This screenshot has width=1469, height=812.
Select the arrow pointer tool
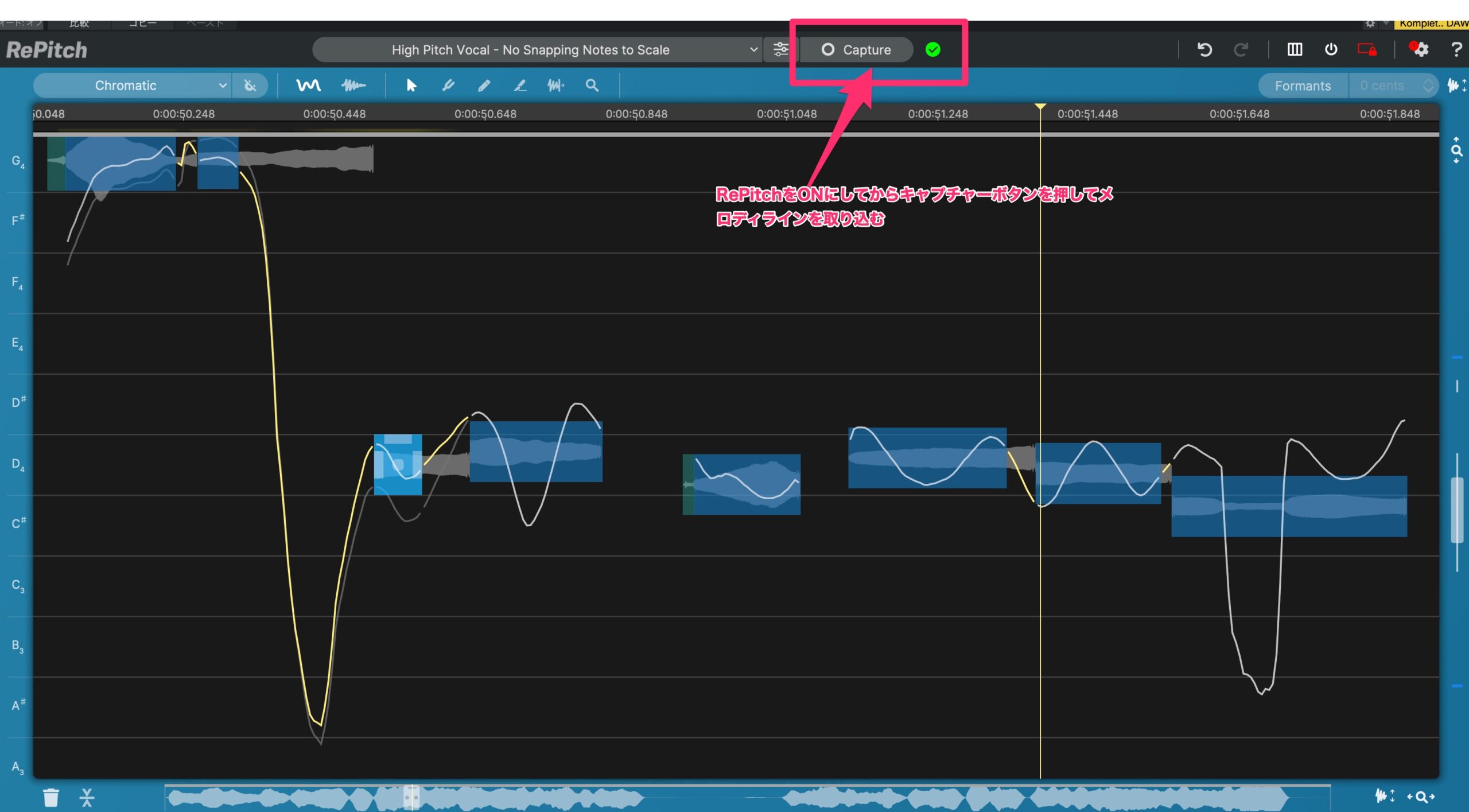tap(411, 86)
